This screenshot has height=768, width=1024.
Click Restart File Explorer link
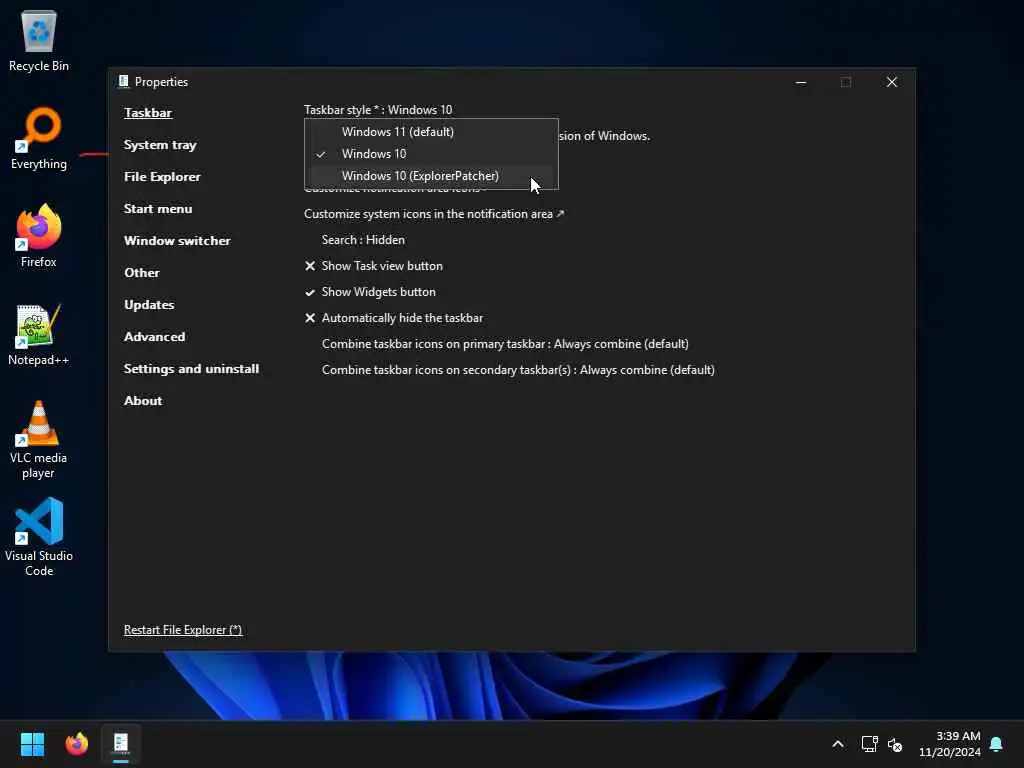click(x=183, y=630)
